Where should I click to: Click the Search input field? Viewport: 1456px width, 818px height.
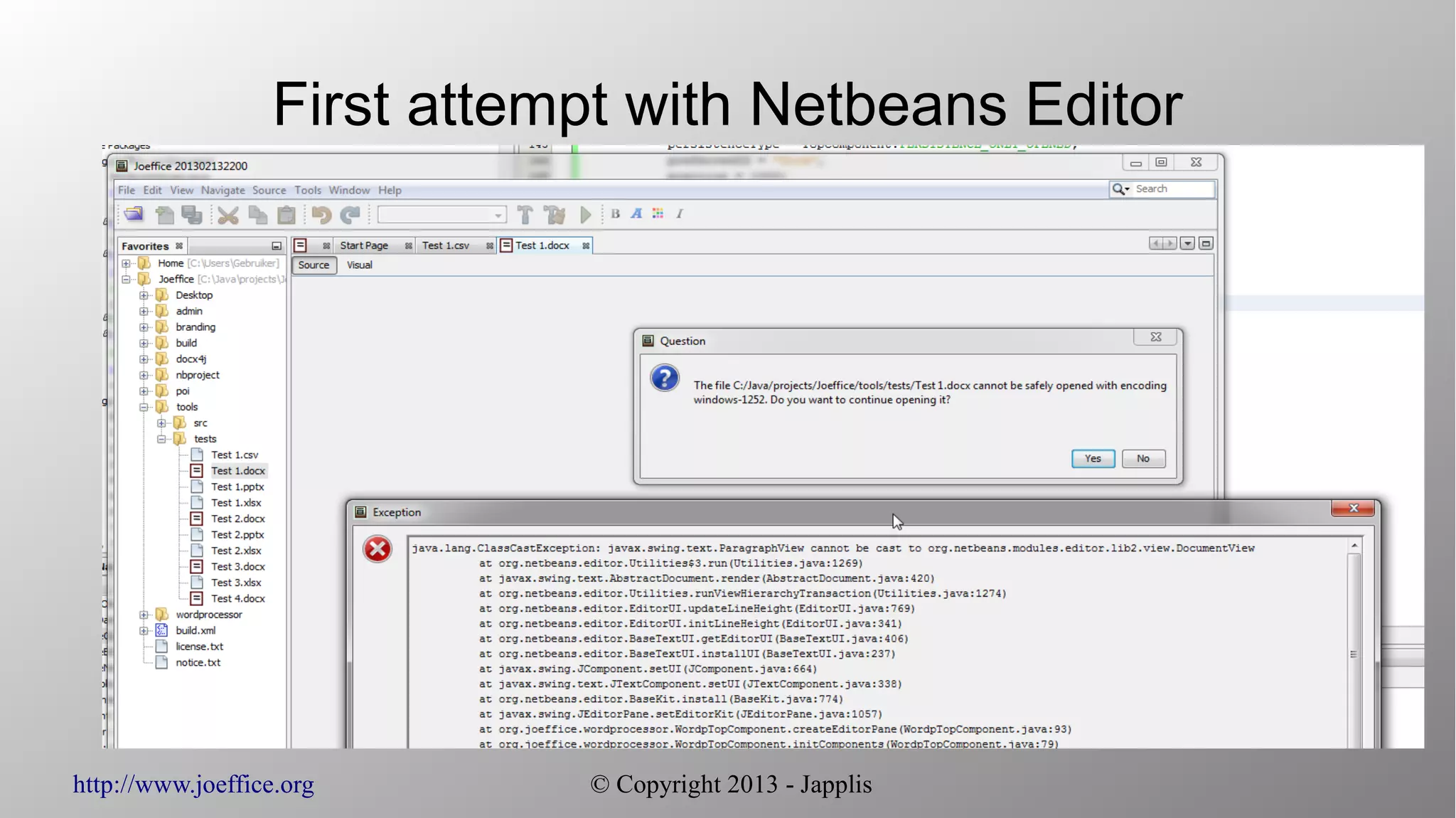(x=1173, y=188)
